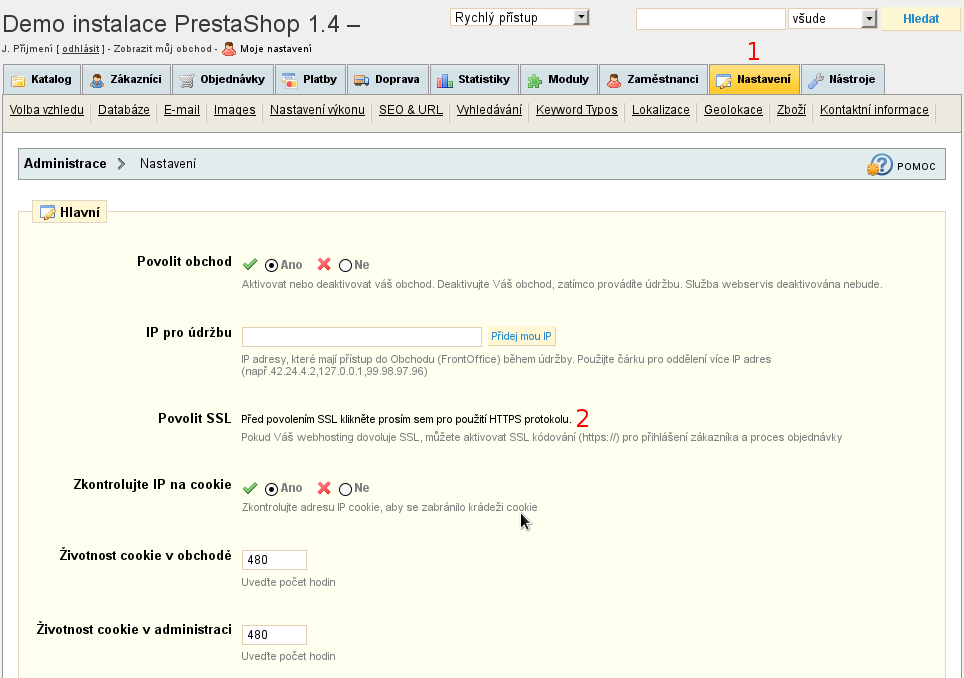Click green checkmark for Zkontrolujte IP na cookie
The width and height of the screenshot is (964, 678).
coord(250,488)
